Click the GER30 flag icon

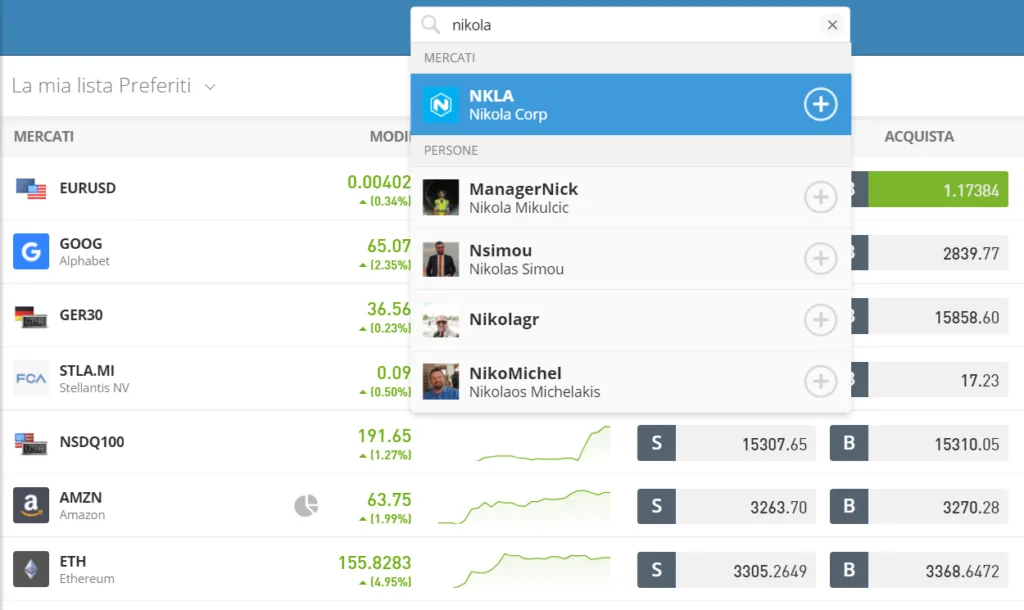(31, 316)
